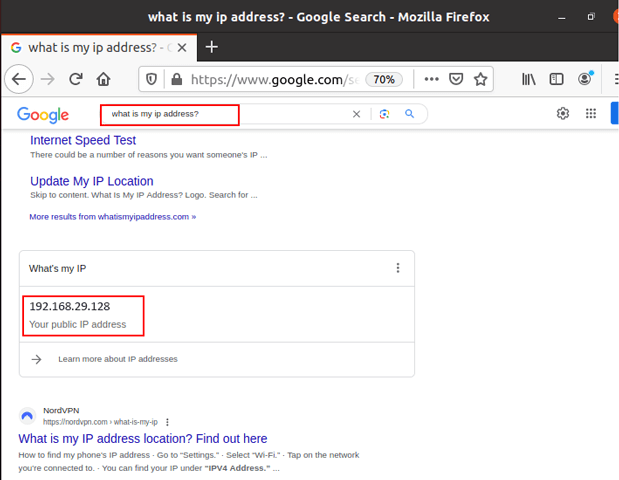619x480 pixels.
Task: Select the 192.168.29.128 IP address text
Action: [x=70, y=306]
